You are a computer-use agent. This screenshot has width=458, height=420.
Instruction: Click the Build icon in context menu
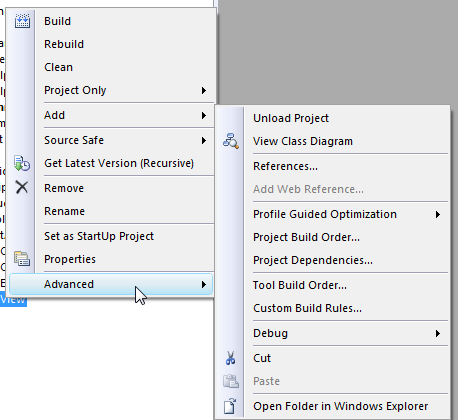(x=22, y=21)
